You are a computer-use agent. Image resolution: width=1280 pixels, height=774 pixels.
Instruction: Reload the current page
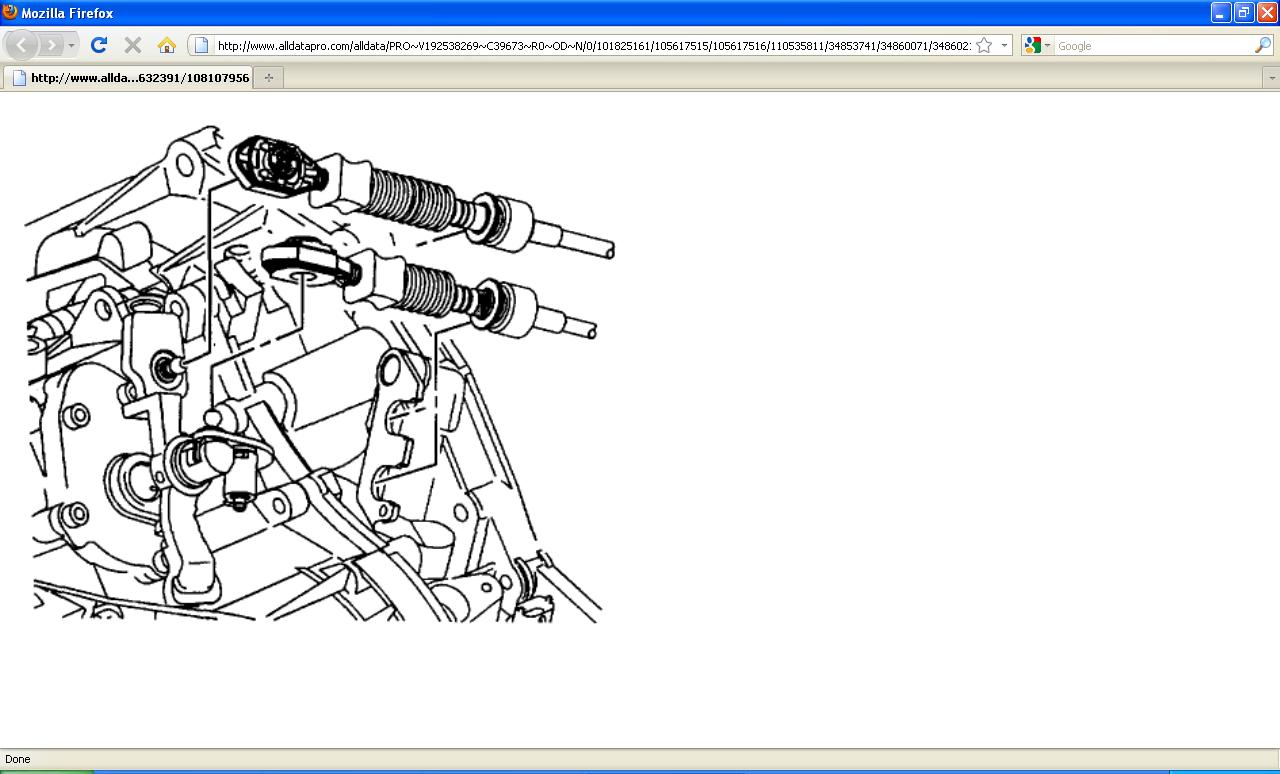tap(98, 45)
